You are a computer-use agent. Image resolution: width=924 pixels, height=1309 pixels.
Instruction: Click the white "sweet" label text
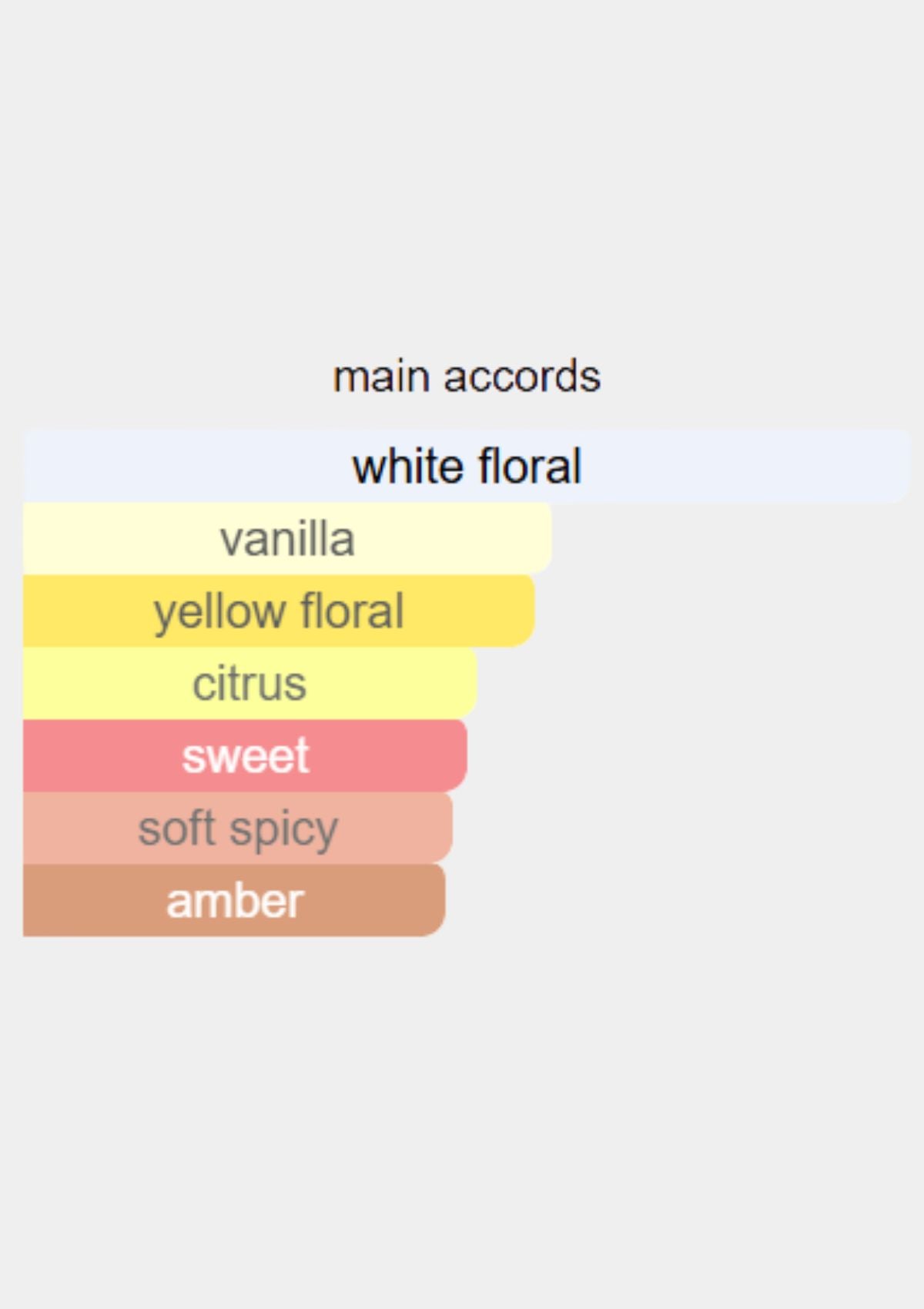click(x=246, y=756)
